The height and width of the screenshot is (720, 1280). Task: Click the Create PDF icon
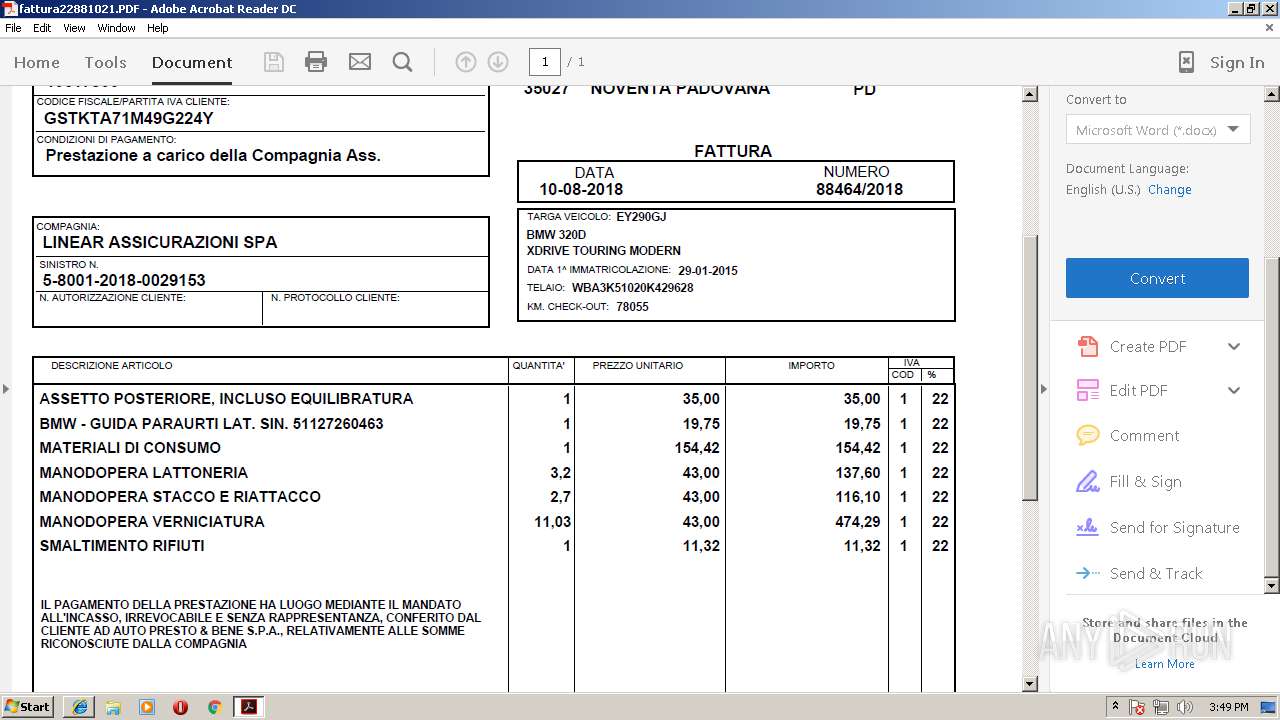[x=1087, y=346]
